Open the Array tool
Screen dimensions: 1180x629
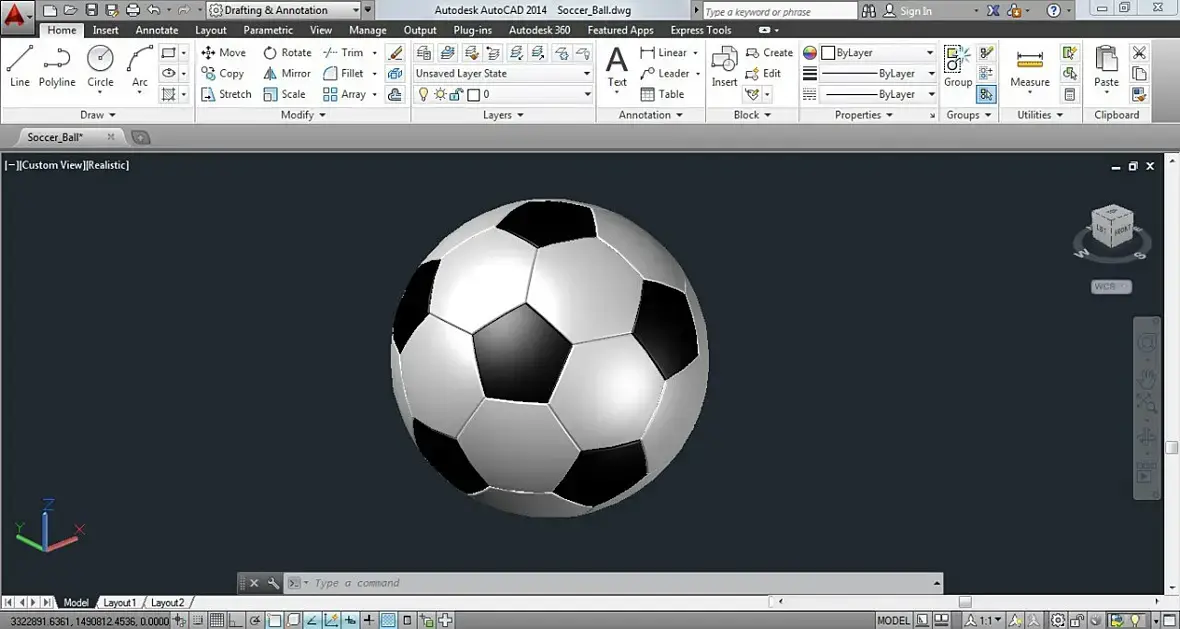[344, 94]
